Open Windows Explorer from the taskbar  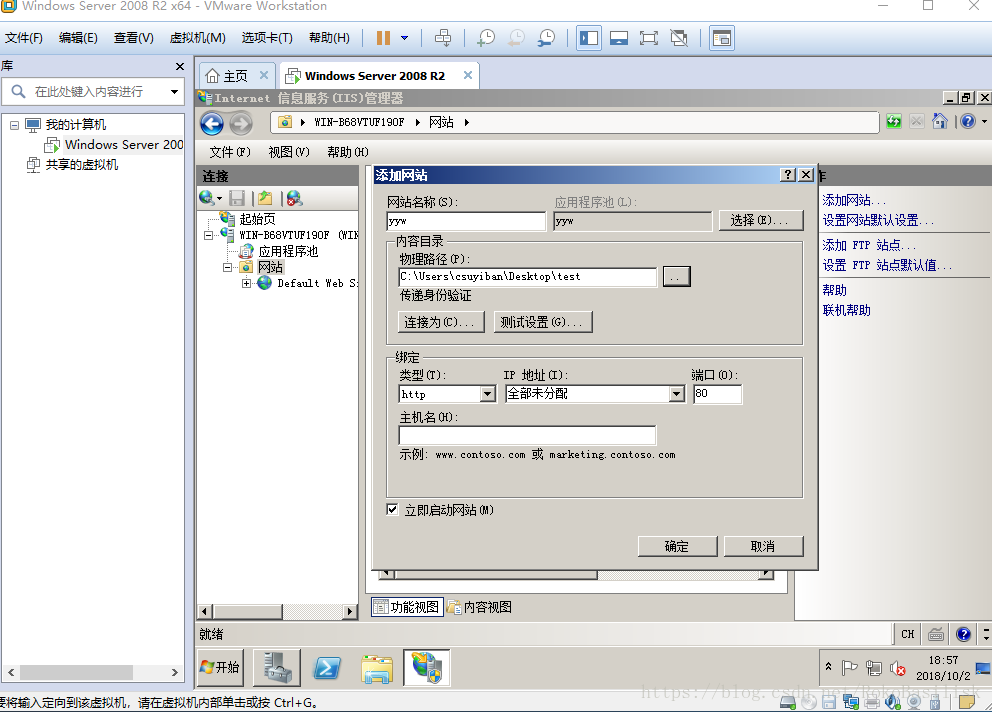pyautogui.click(x=377, y=668)
